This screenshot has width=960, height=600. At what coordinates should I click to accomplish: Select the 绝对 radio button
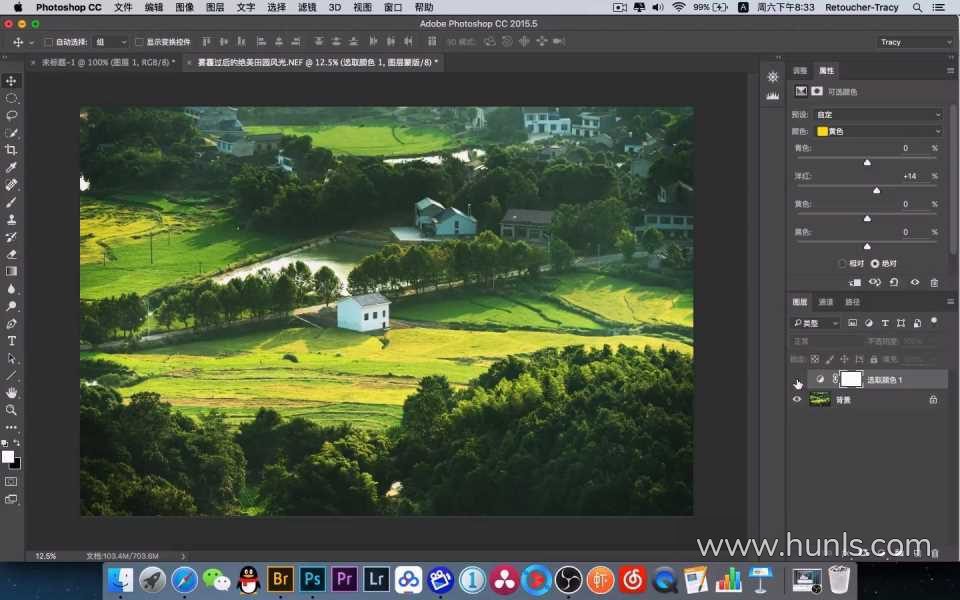[x=875, y=263]
